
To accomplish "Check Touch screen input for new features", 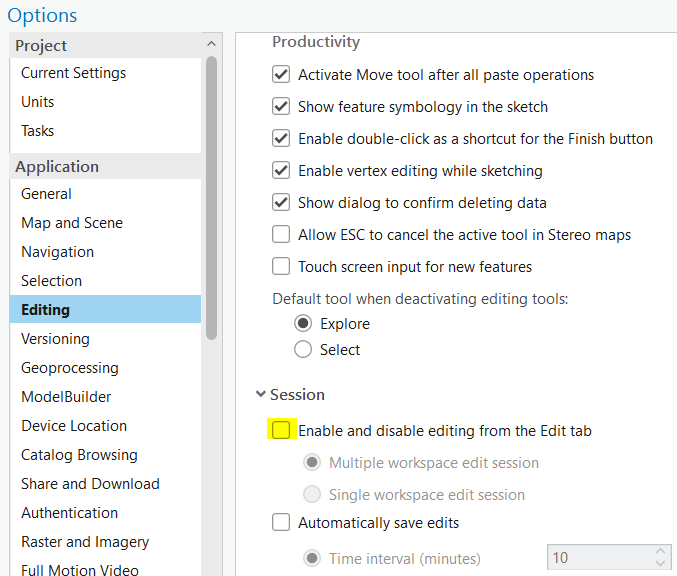I will [281, 267].
